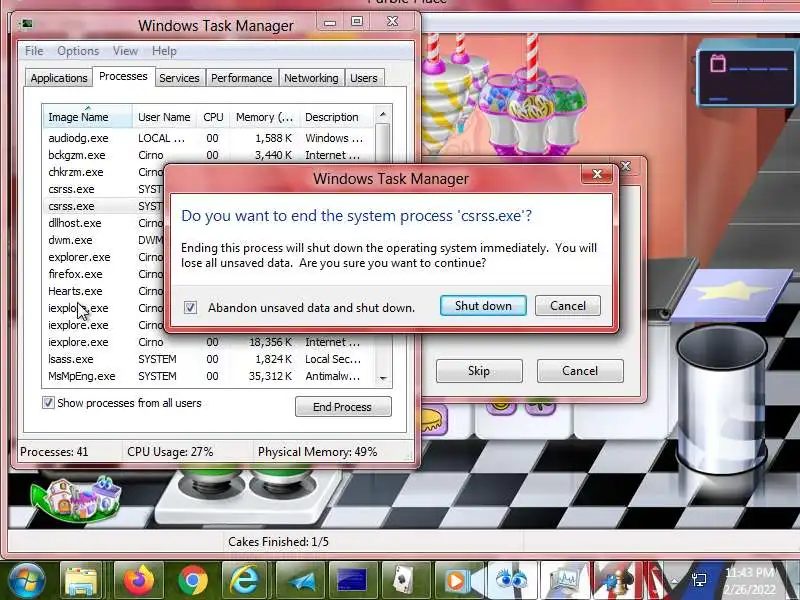Maximize the Windows Task Manager window
Image resolution: width=800 pixels, height=600 pixels.
coord(357,21)
